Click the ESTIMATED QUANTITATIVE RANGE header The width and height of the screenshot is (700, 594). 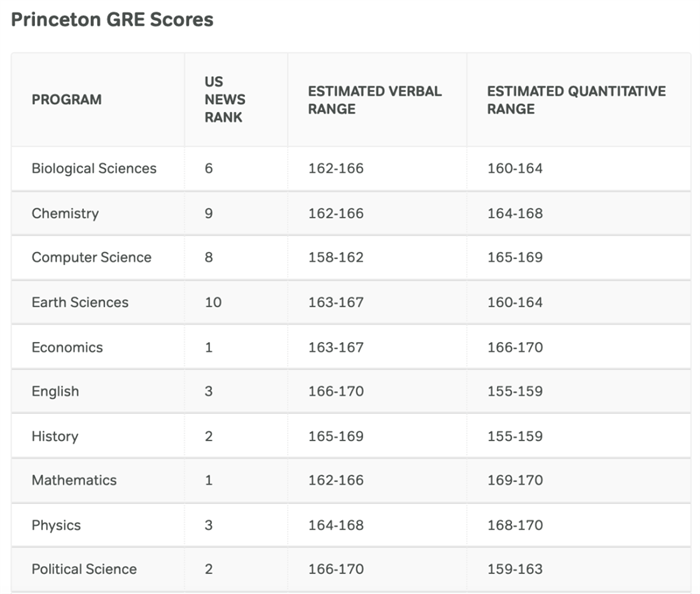576,99
